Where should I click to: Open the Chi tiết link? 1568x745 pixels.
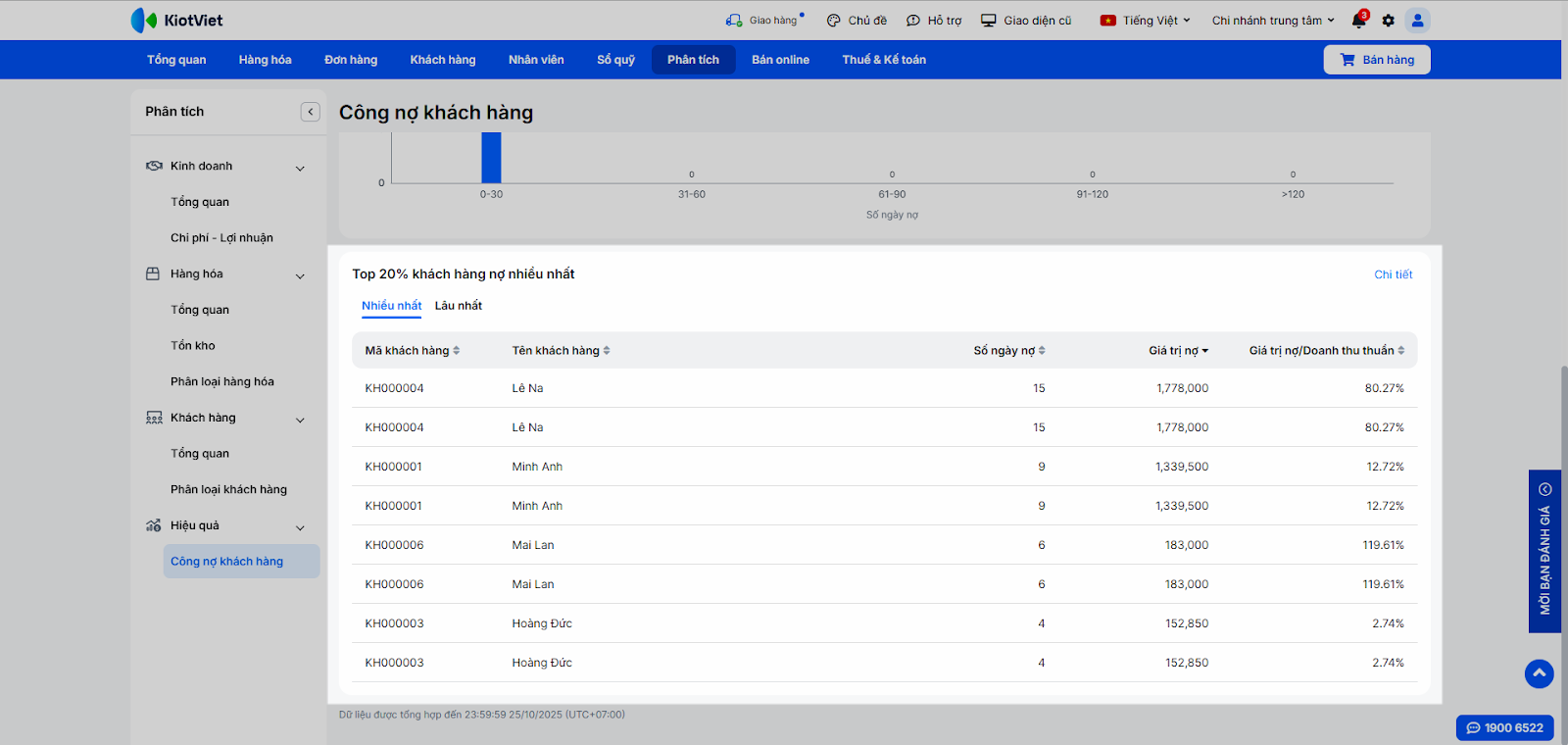1393,274
